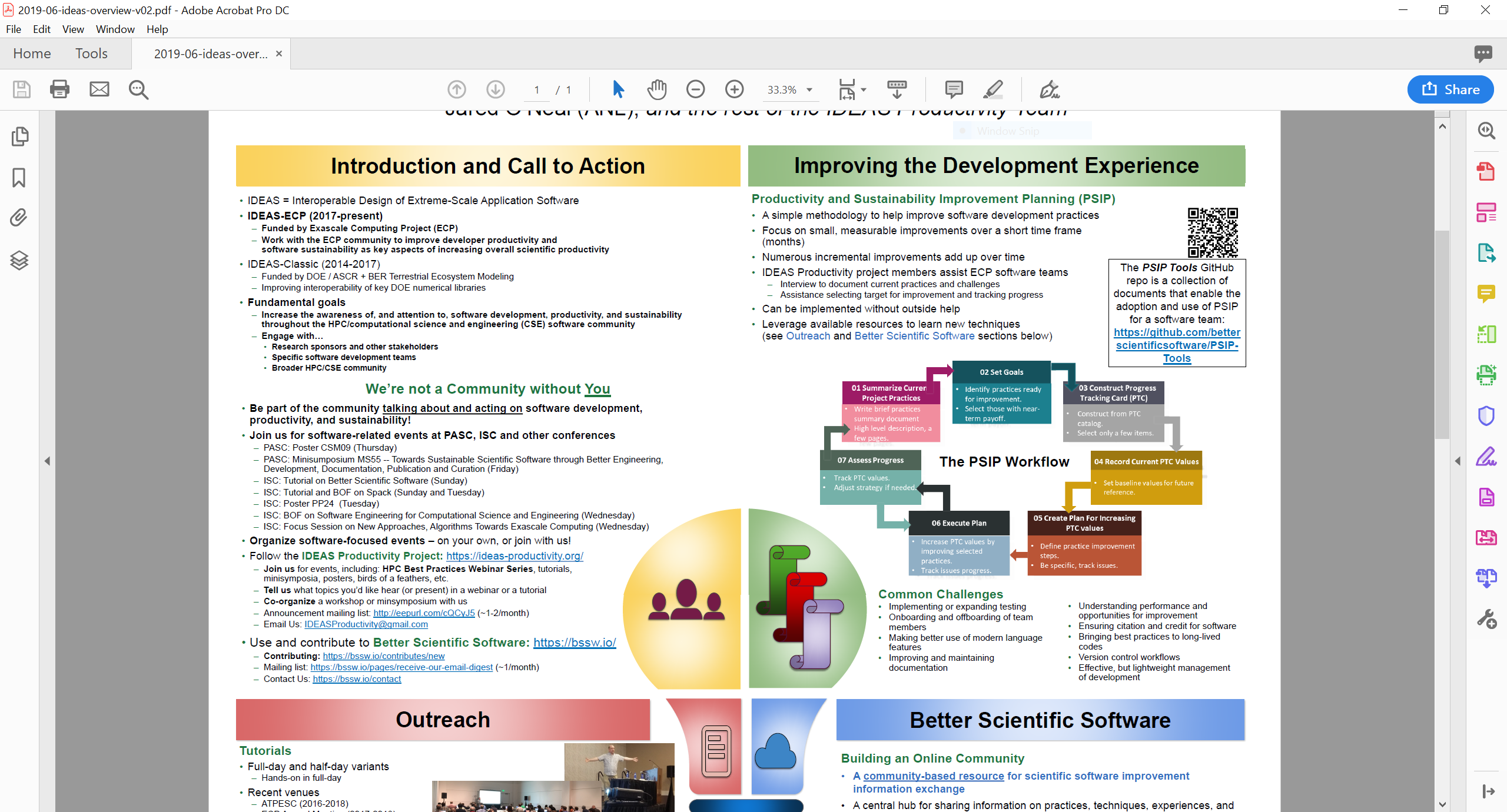Select the Fill & Sign pen tool
Viewport: 1507px width, 812px height.
[x=1050, y=89]
